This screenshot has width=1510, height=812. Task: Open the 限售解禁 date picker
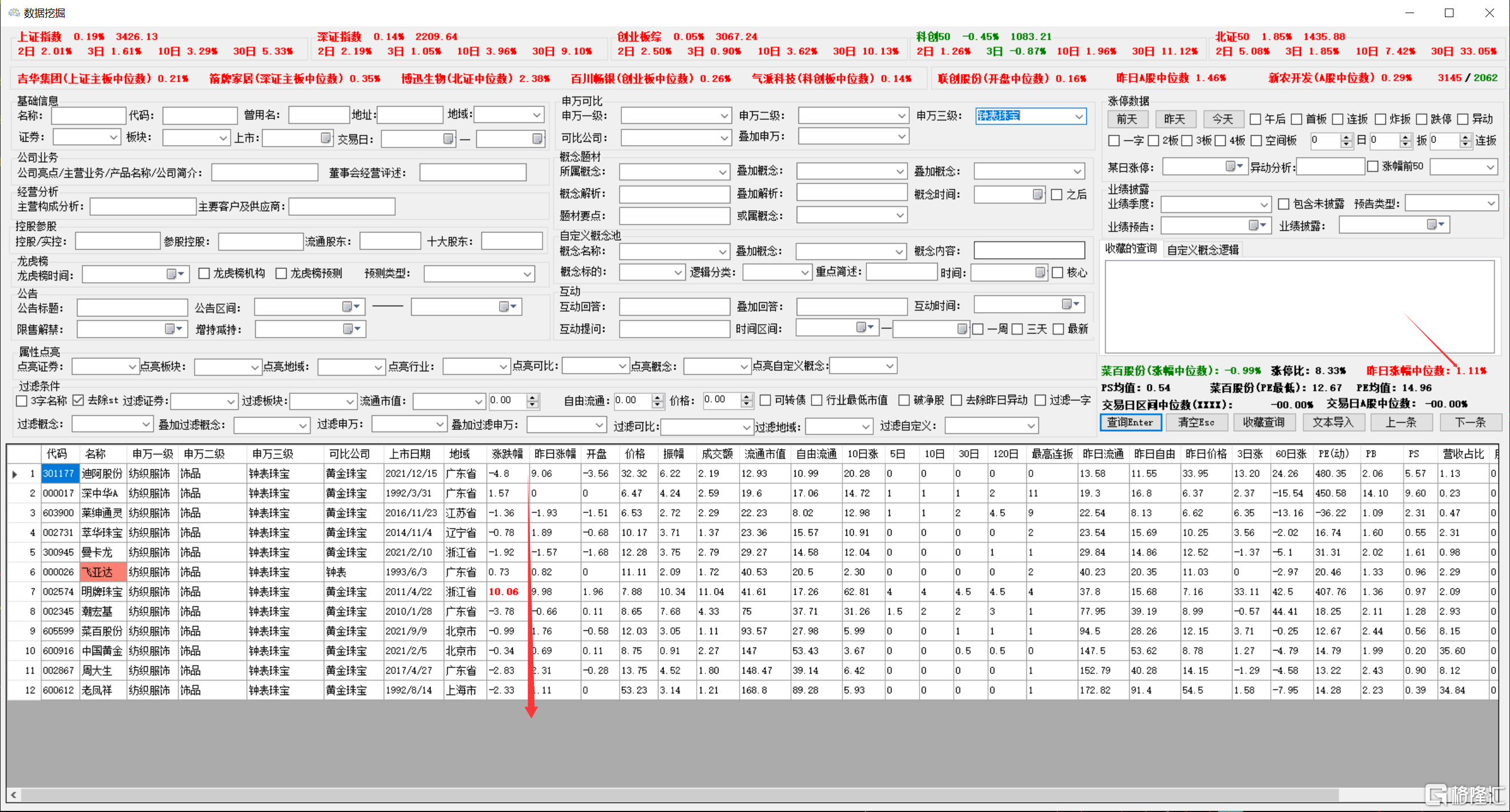174,329
